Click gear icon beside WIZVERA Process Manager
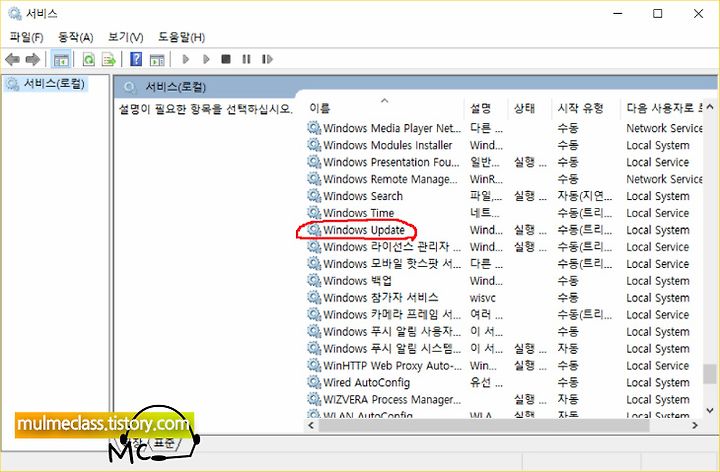Image resolution: width=720 pixels, height=472 pixels. [314, 400]
